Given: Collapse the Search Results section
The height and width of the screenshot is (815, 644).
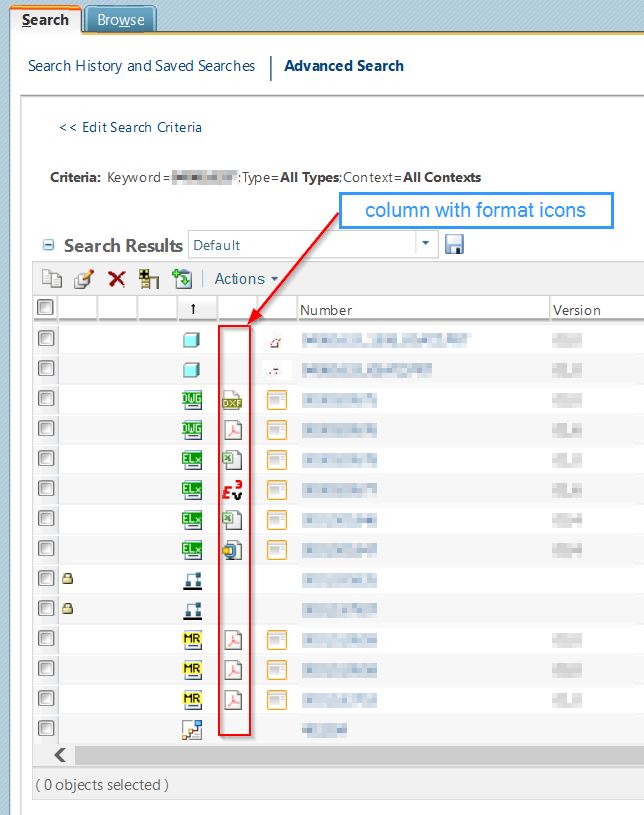Looking at the screenshot, I should [x=48, y=245].
